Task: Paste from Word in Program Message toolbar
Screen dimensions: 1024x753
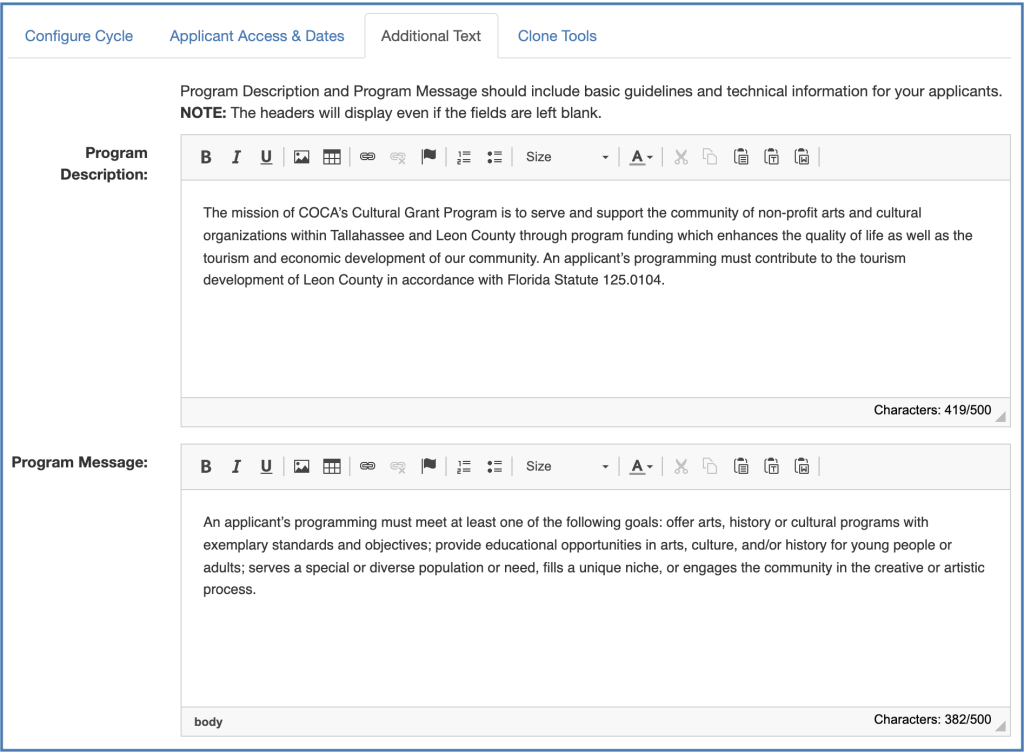Action: 801,467
